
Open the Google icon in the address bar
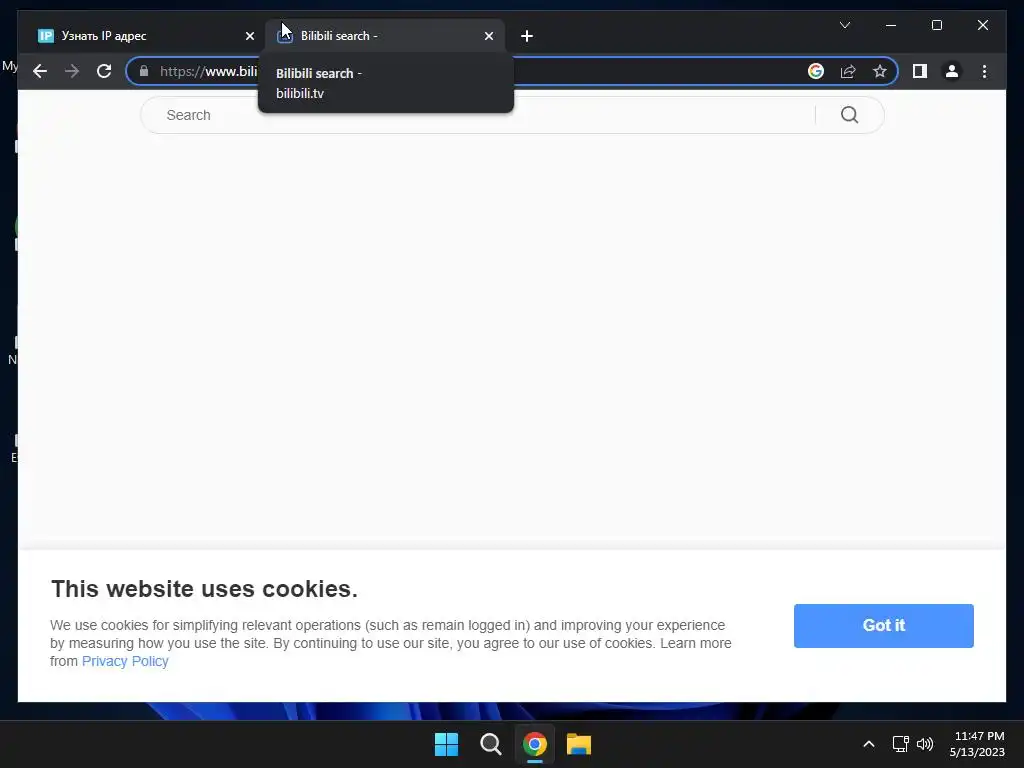click(816, 71)
